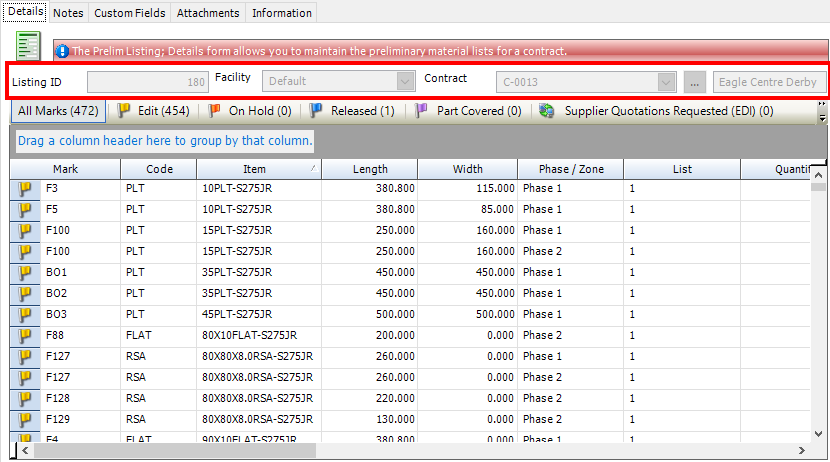Open Supplier Quotations Requested (EDI) filter
830x462 pixels.
[657, 111]
